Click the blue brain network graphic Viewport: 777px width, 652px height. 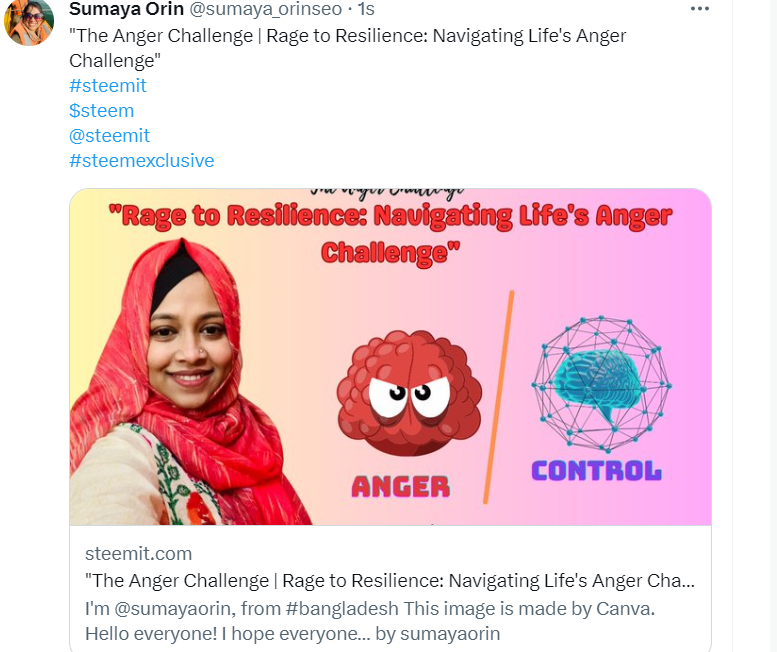601,384
